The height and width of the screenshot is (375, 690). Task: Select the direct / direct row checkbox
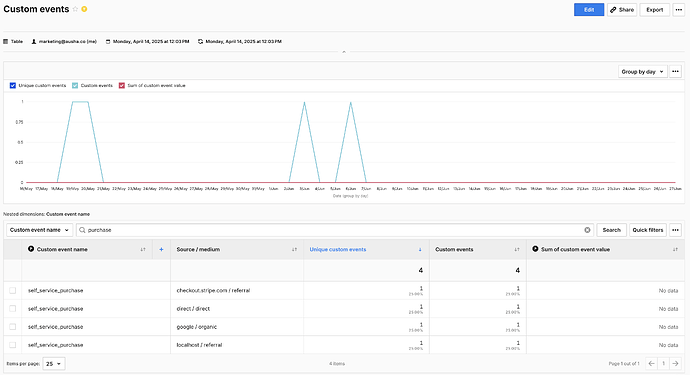click(12, 309)
